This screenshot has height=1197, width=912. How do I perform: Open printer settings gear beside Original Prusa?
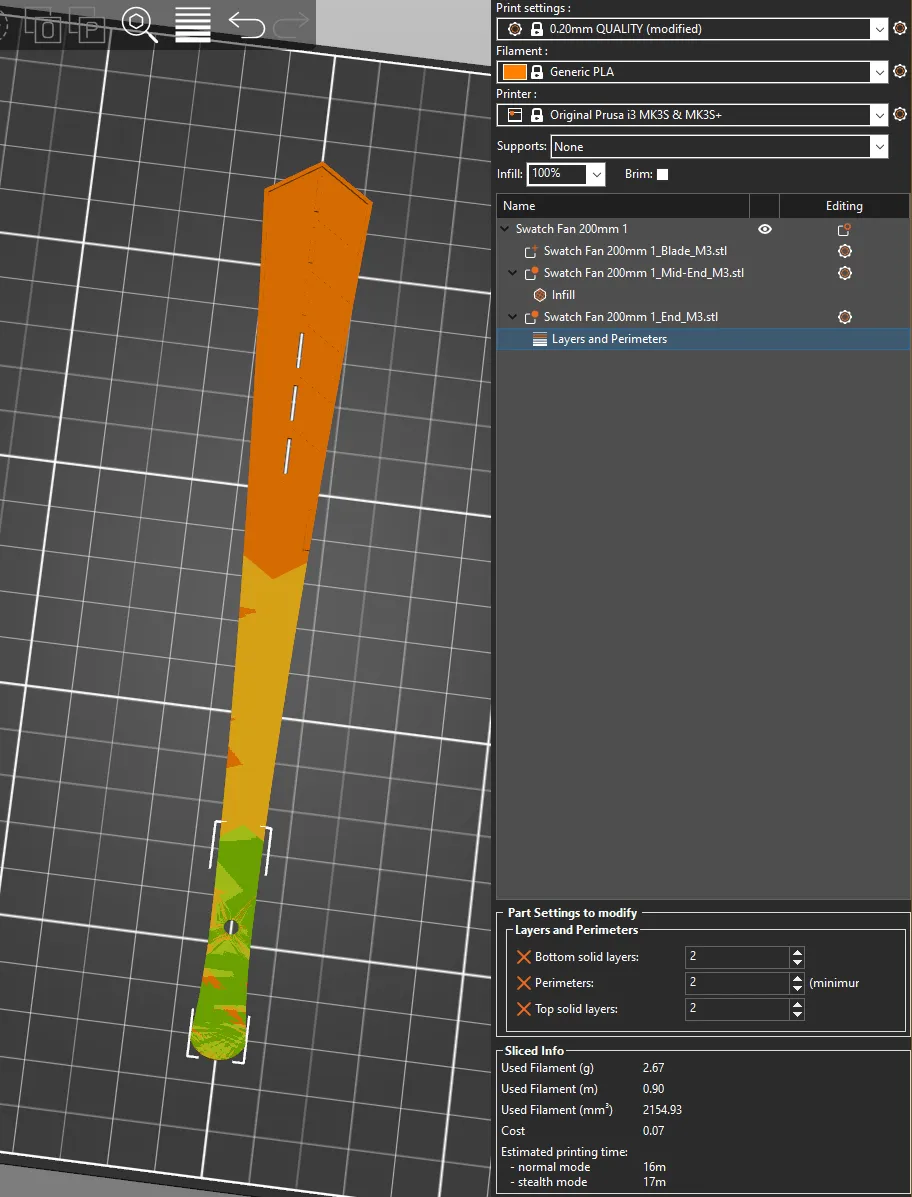click(x=899, y=115)
